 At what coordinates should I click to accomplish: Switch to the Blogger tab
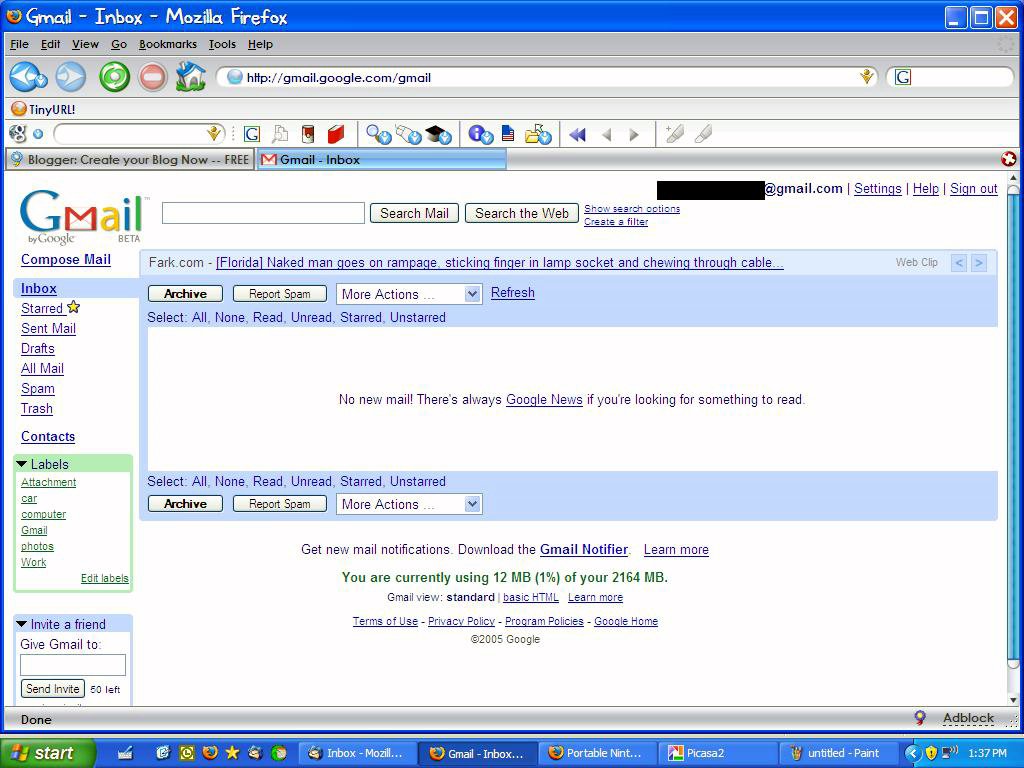pyautogui.click(x=130, y=159)
